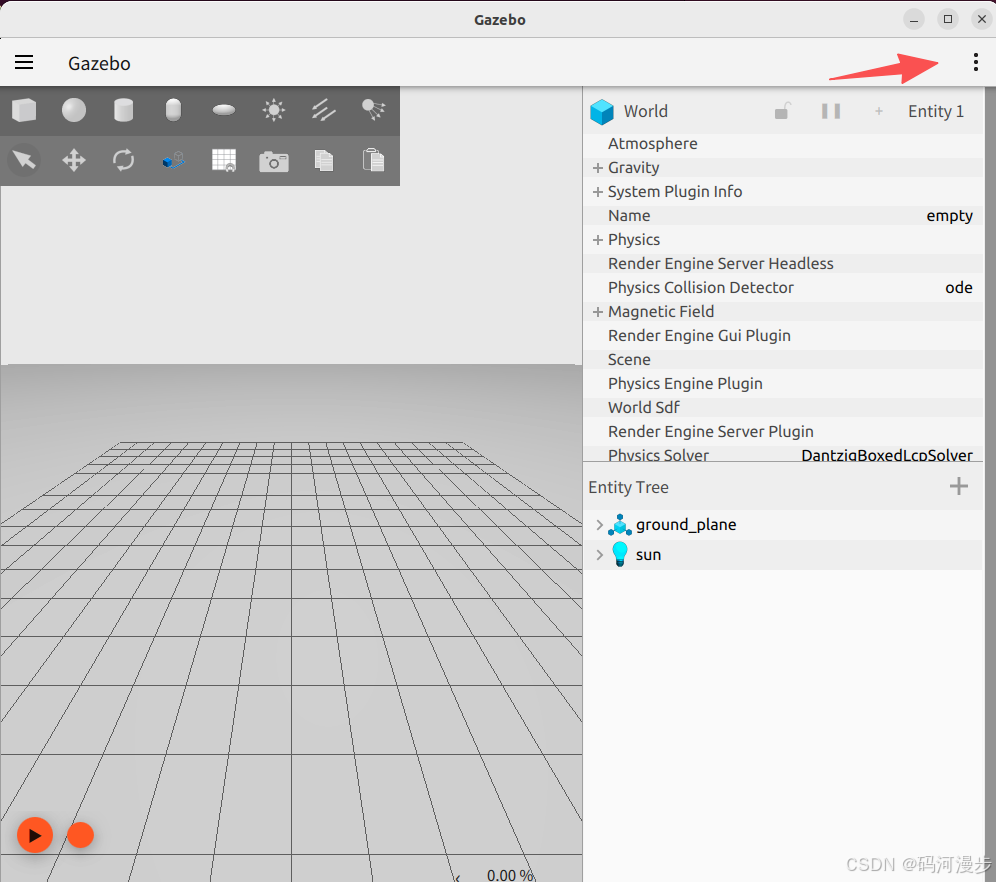
Task: Expand the ground_plane tree node
Action: coord(599,525)
